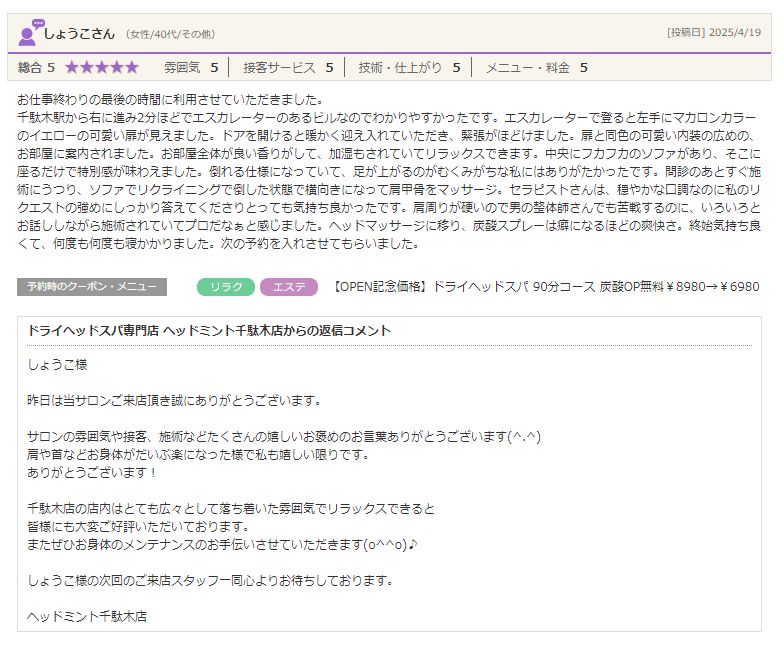
Task: Open reviewer name しょうこさん
Action: [79, 34]
